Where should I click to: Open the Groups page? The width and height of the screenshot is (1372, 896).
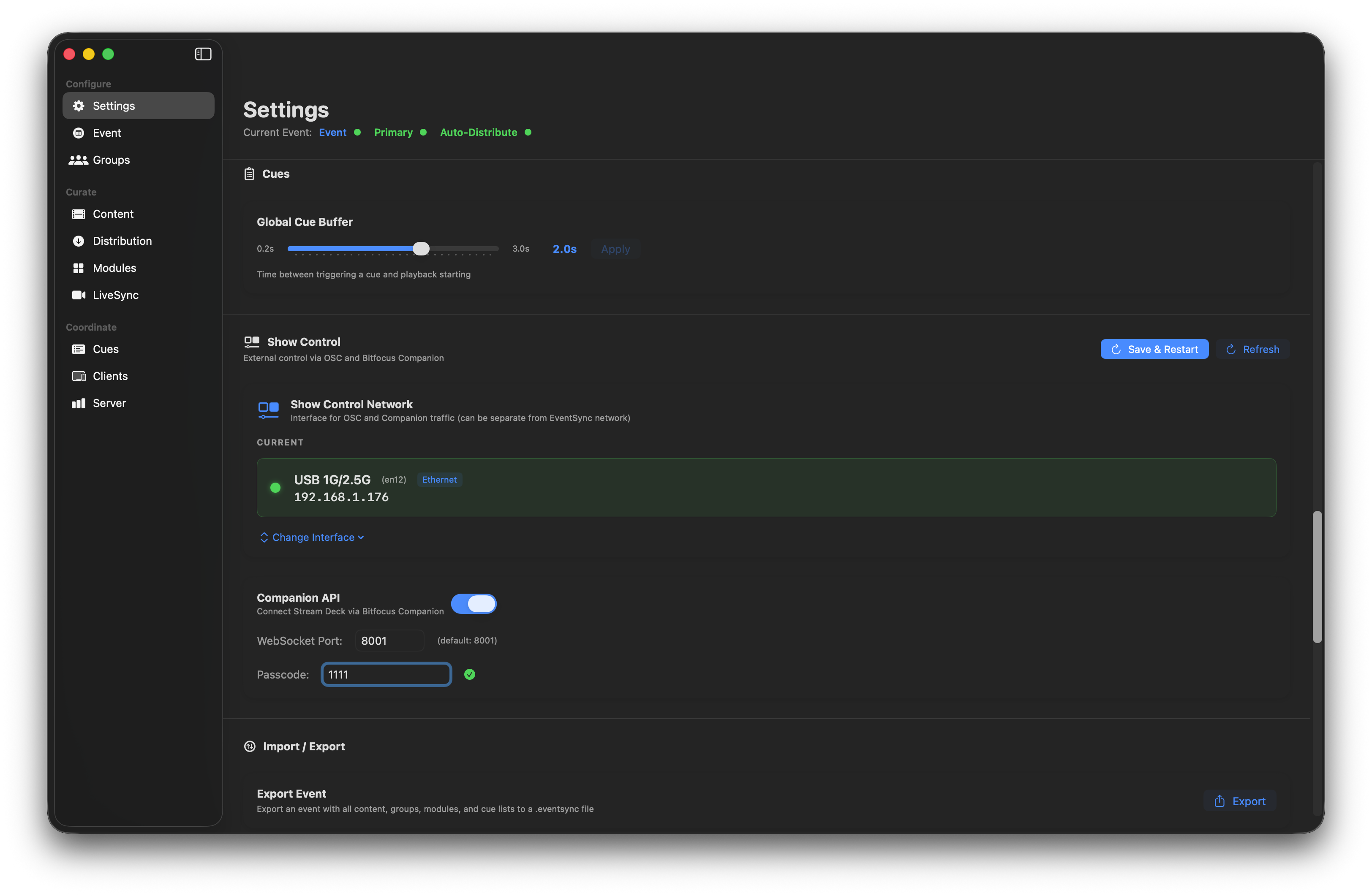tap(139, 160)
